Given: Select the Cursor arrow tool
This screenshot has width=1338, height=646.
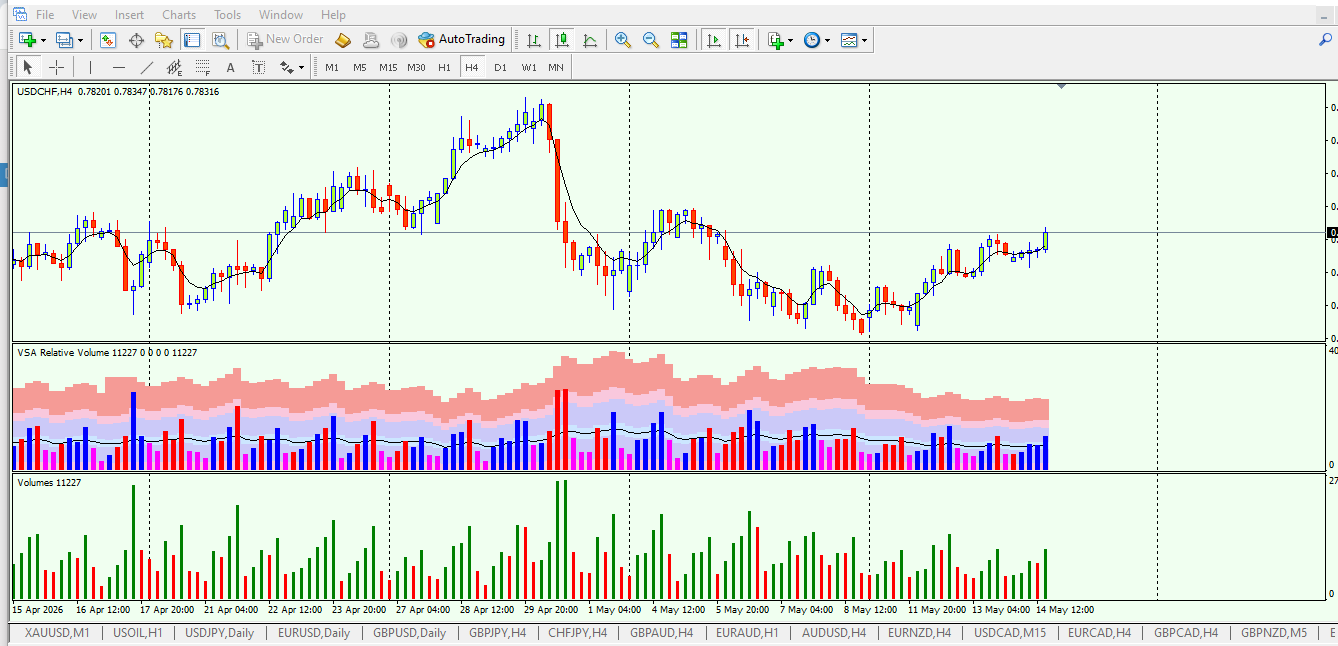Looking at the screenshot, I should 28,67.
